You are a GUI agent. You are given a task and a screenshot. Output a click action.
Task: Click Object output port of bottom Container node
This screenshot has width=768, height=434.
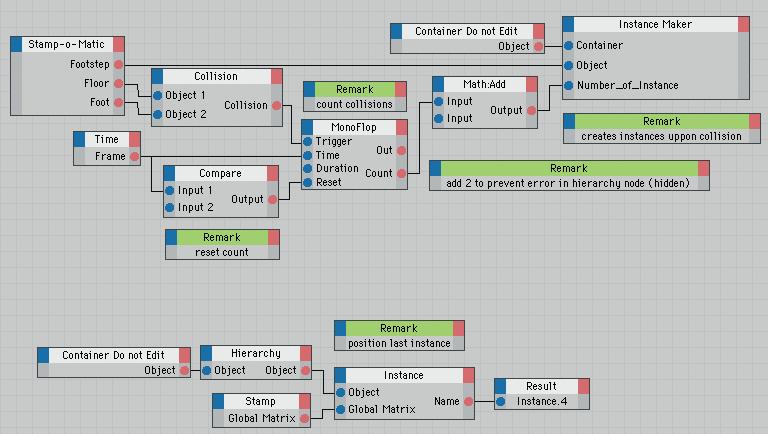click(x=185, y=370)
